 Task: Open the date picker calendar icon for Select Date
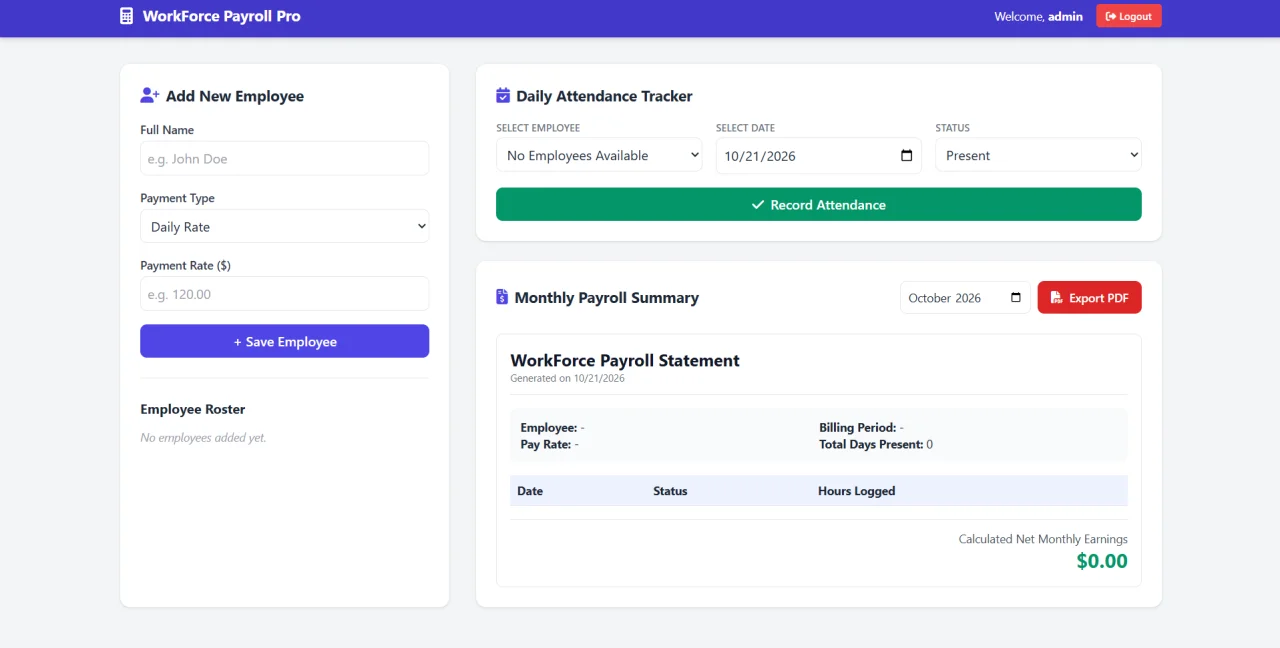click(907, 156)
